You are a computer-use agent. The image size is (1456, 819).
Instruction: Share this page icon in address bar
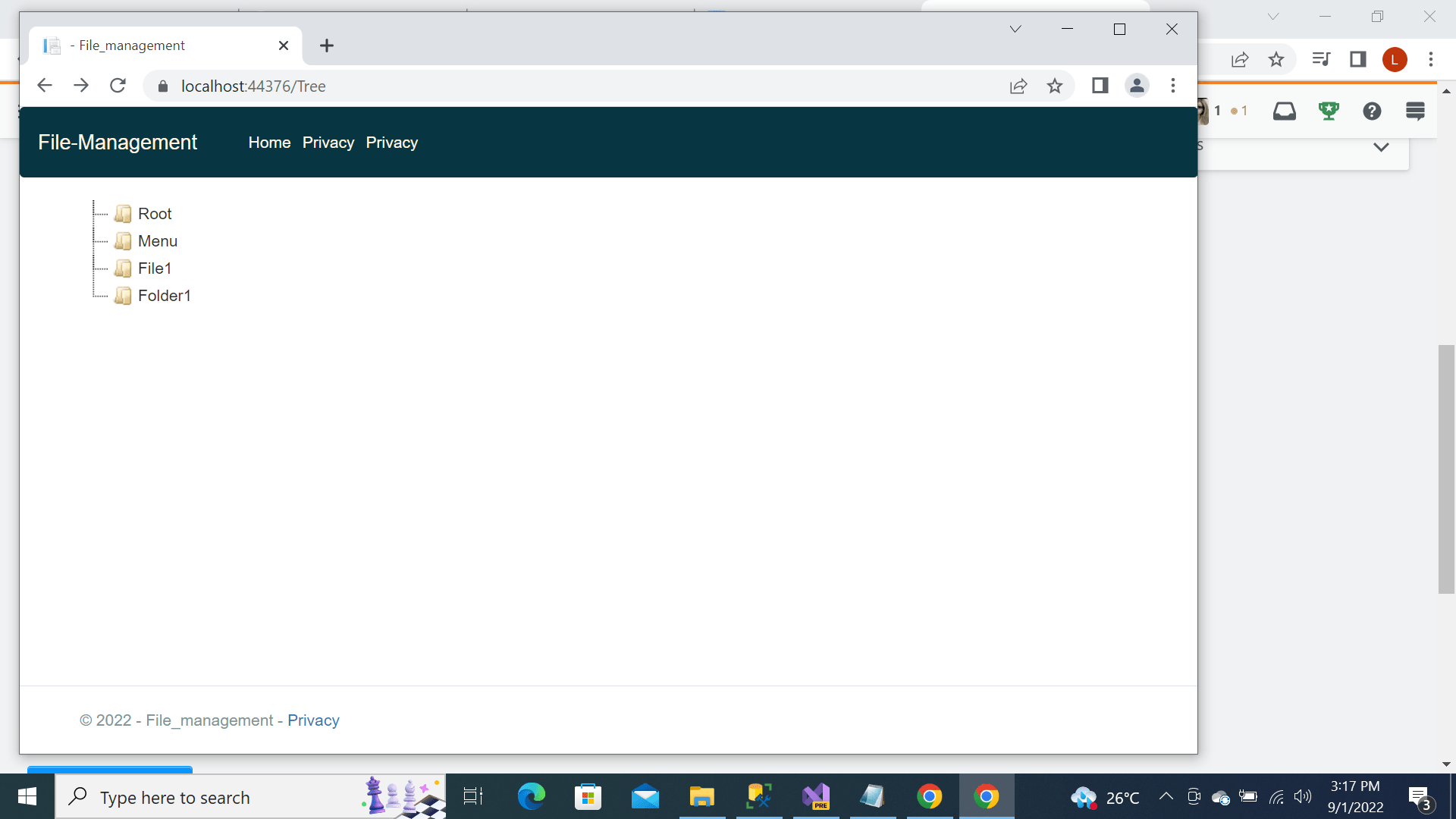click(1018, 86)
